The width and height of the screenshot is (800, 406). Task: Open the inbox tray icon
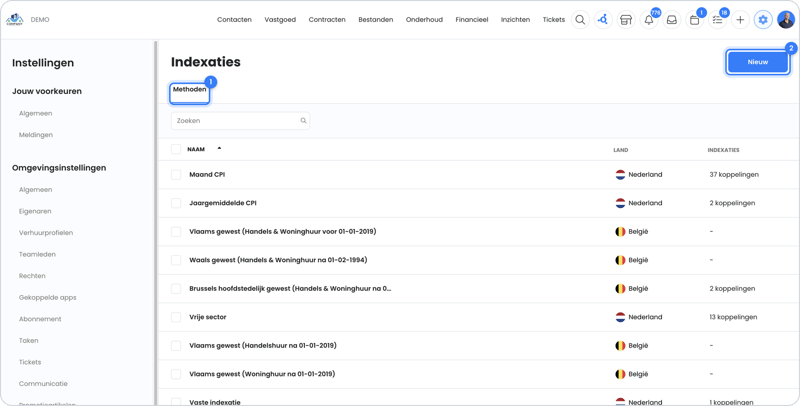pos(671,20)
